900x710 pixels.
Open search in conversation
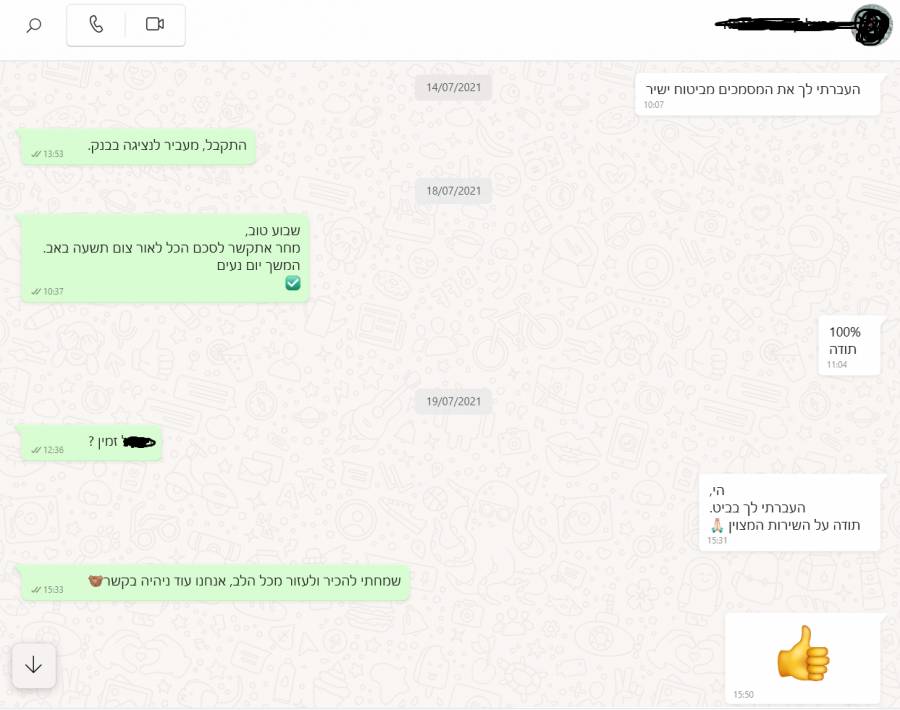pos(34,25)
